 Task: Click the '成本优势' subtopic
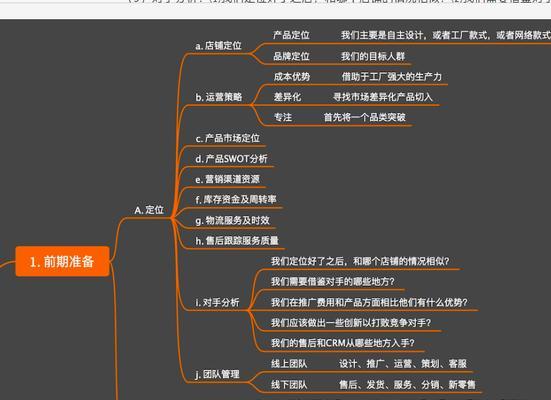pos(292,77)
